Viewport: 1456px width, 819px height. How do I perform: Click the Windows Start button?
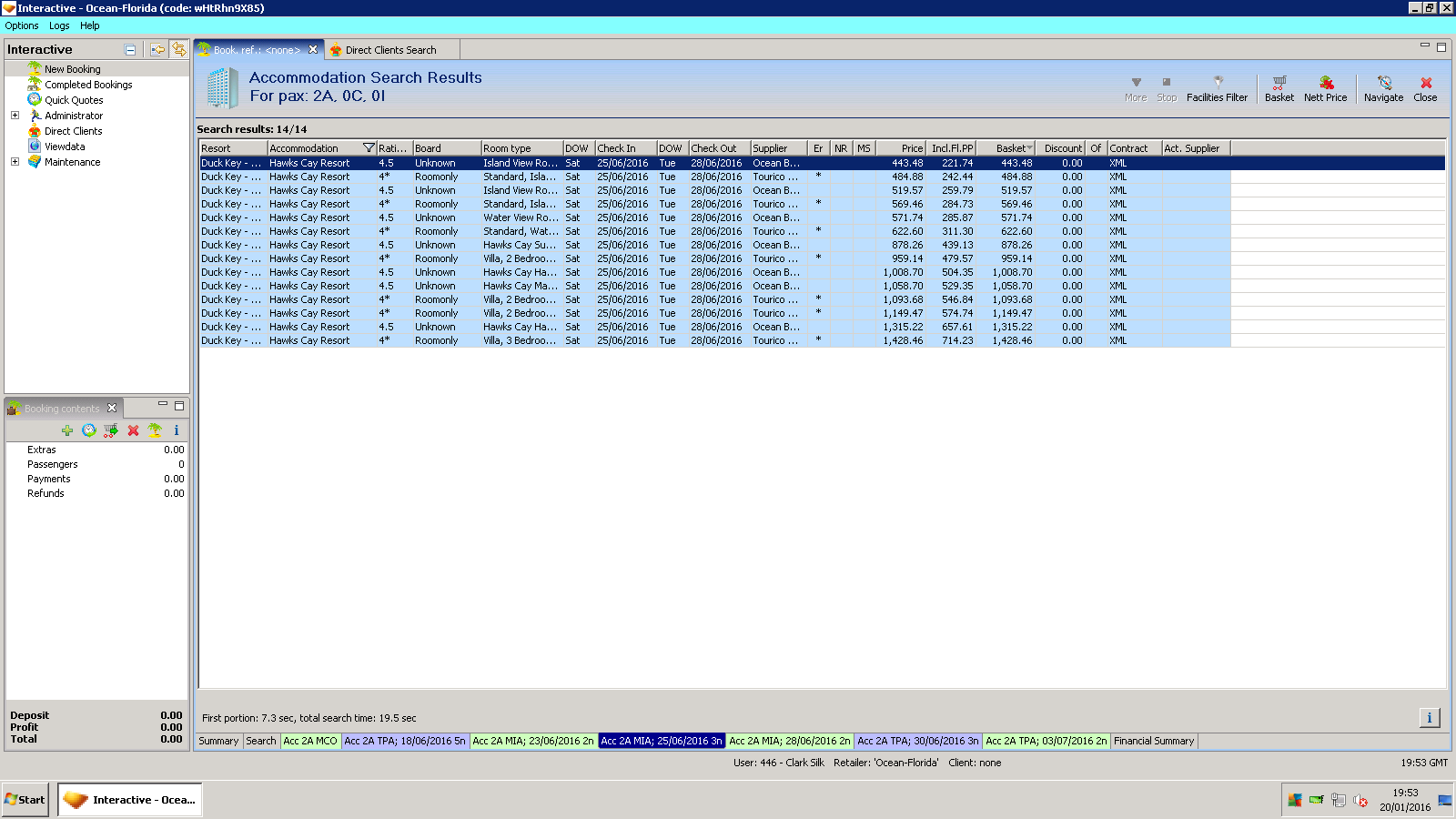(25, 800)
